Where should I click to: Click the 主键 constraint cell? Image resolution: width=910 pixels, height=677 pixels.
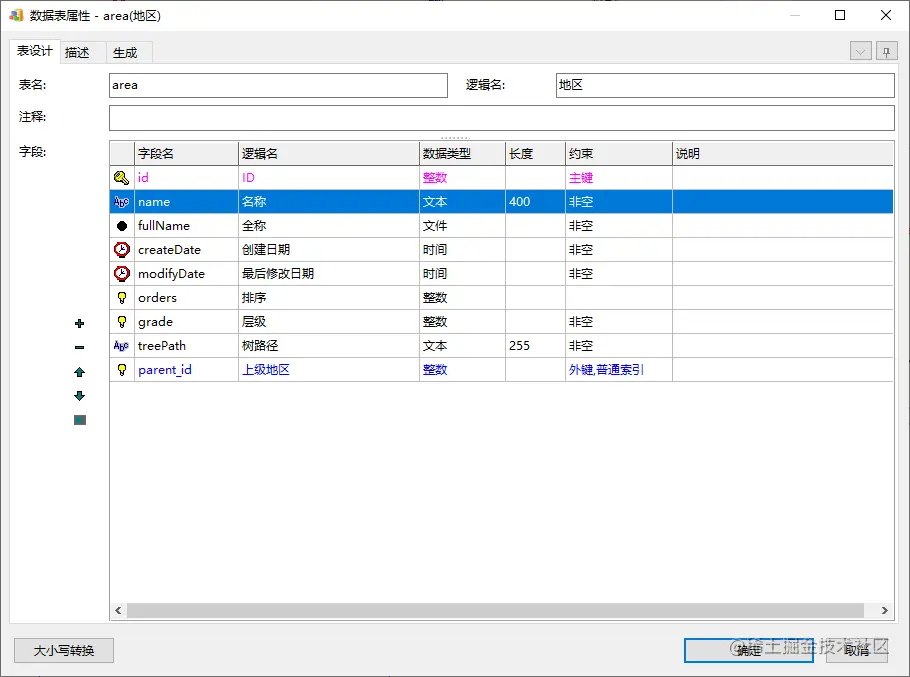pyautogui.click(x=619, y=178)
